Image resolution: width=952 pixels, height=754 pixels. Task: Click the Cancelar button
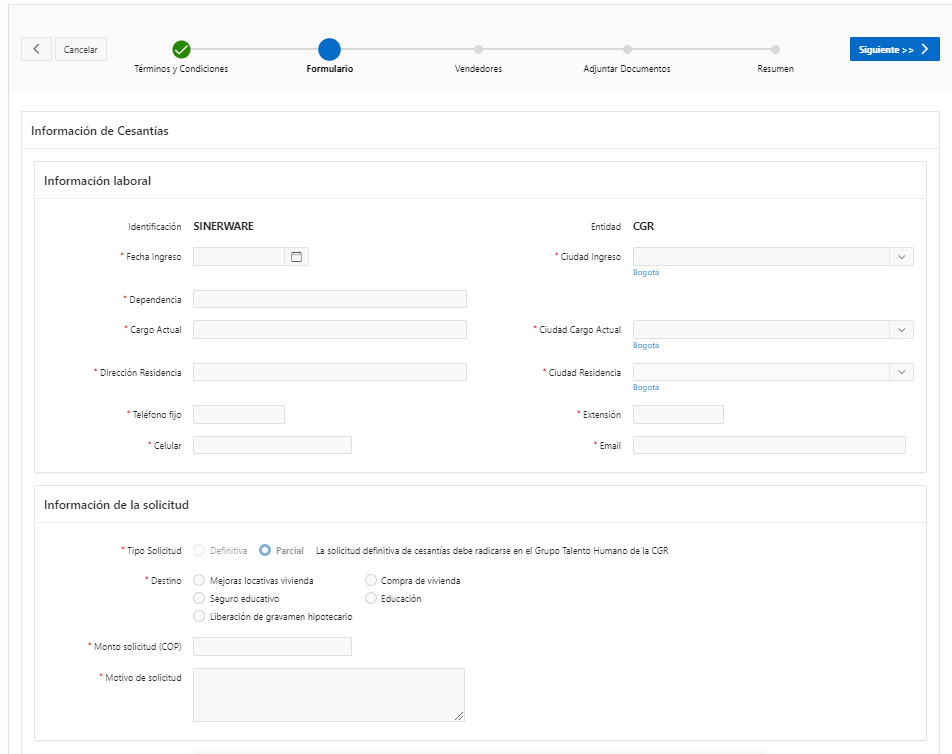click(81, 49)
